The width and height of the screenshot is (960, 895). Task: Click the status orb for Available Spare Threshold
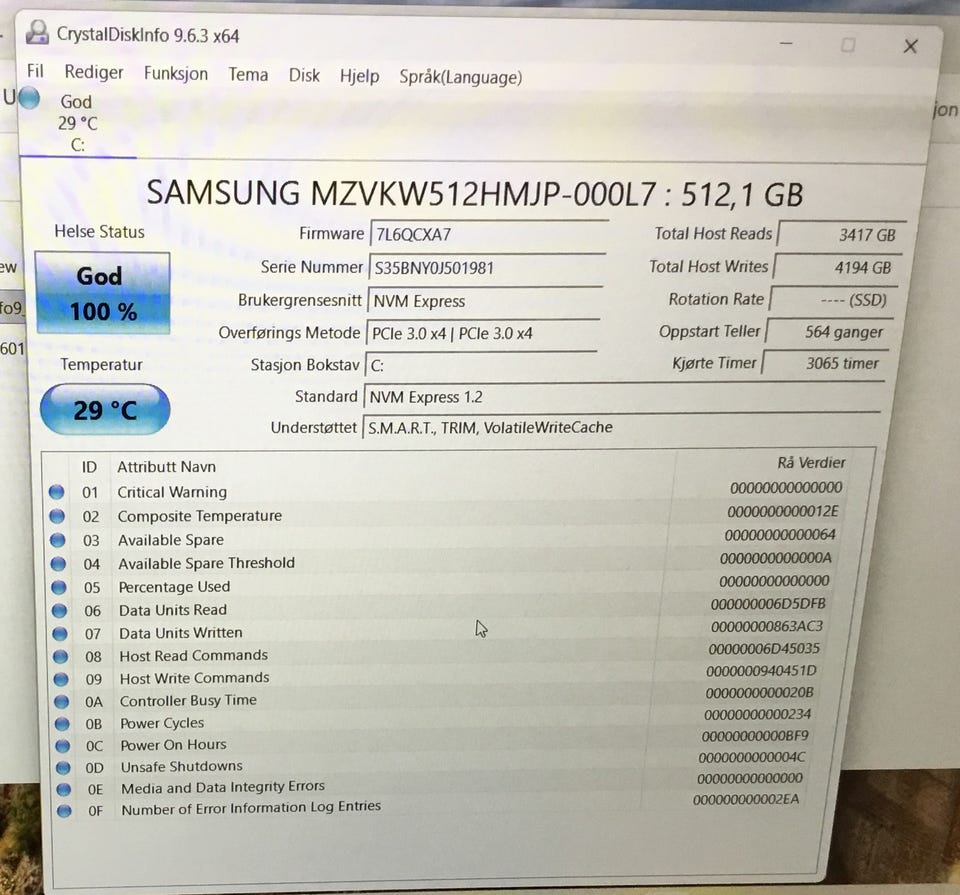point(58,564)
